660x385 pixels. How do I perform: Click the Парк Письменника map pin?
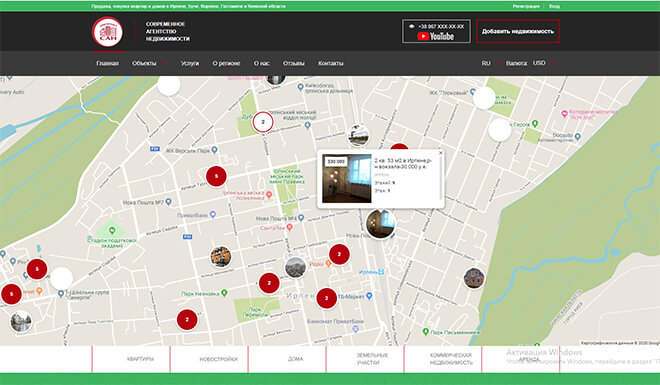(426, 332)
